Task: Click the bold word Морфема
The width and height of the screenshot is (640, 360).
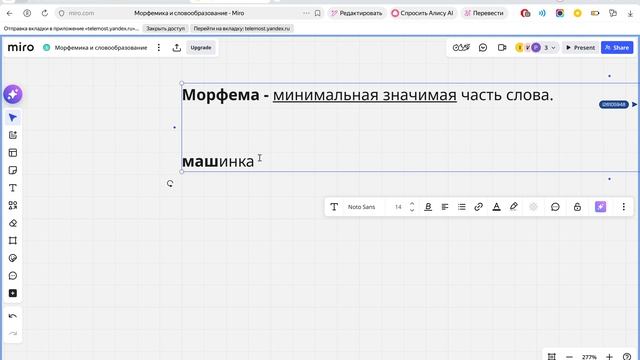Action: 221,95
